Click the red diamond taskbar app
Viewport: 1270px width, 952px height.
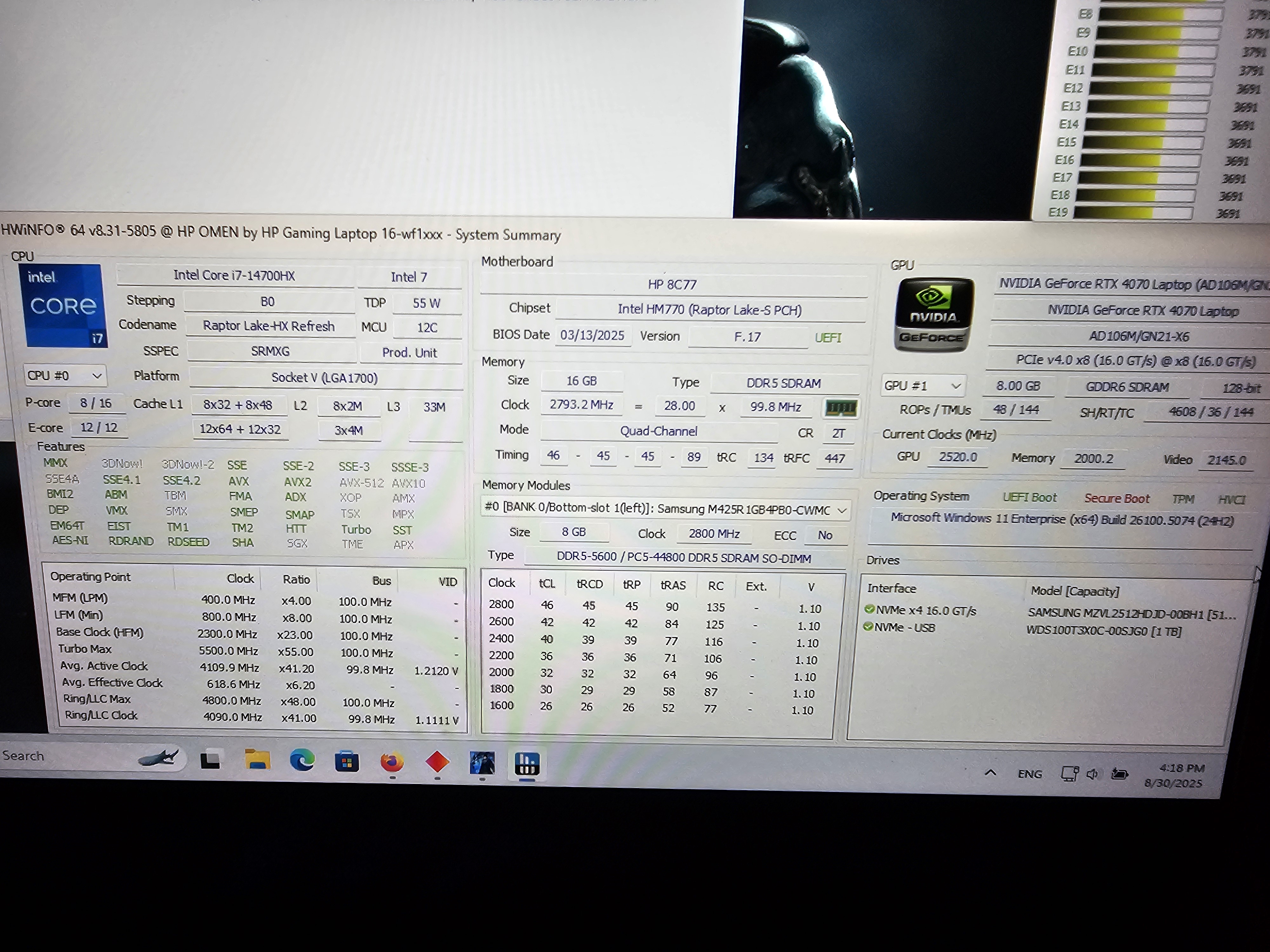(x=437, y=762)
